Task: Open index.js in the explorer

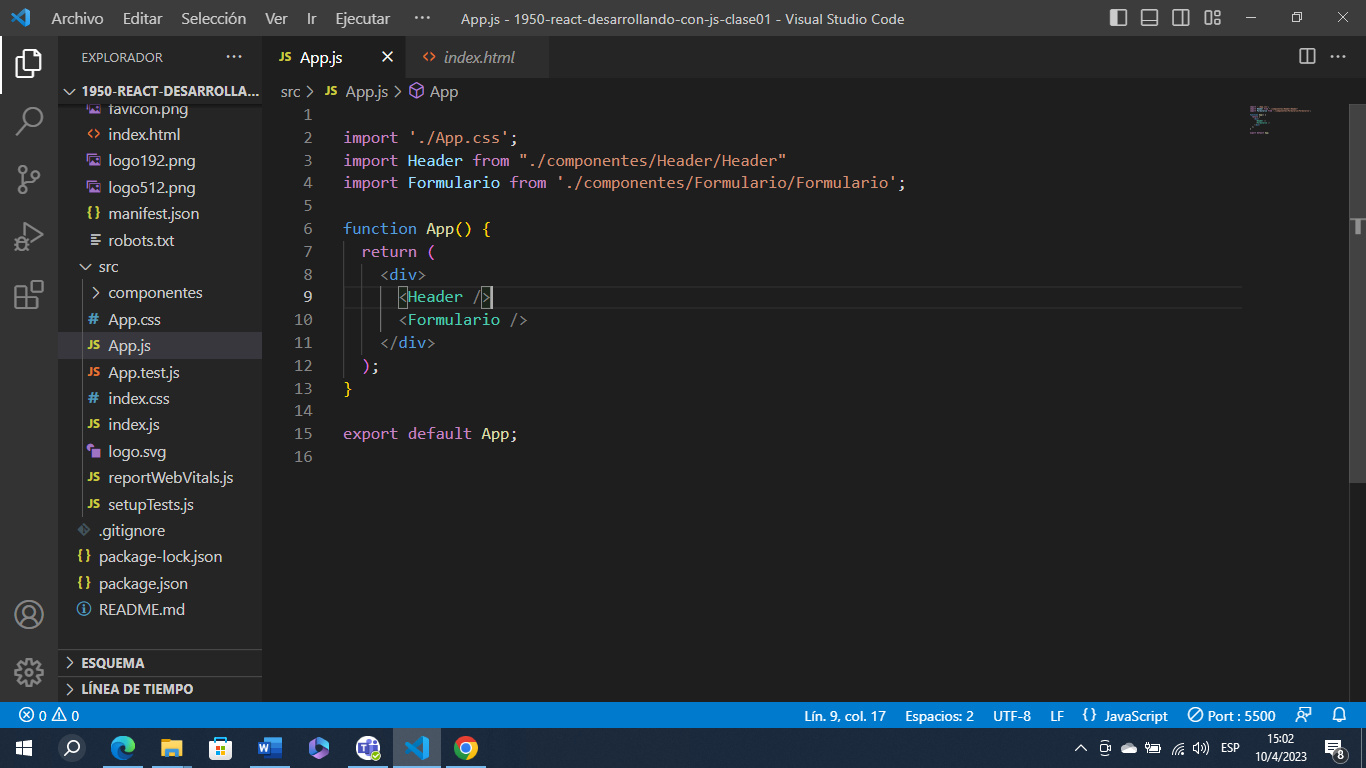Action: tap(160, 425)
